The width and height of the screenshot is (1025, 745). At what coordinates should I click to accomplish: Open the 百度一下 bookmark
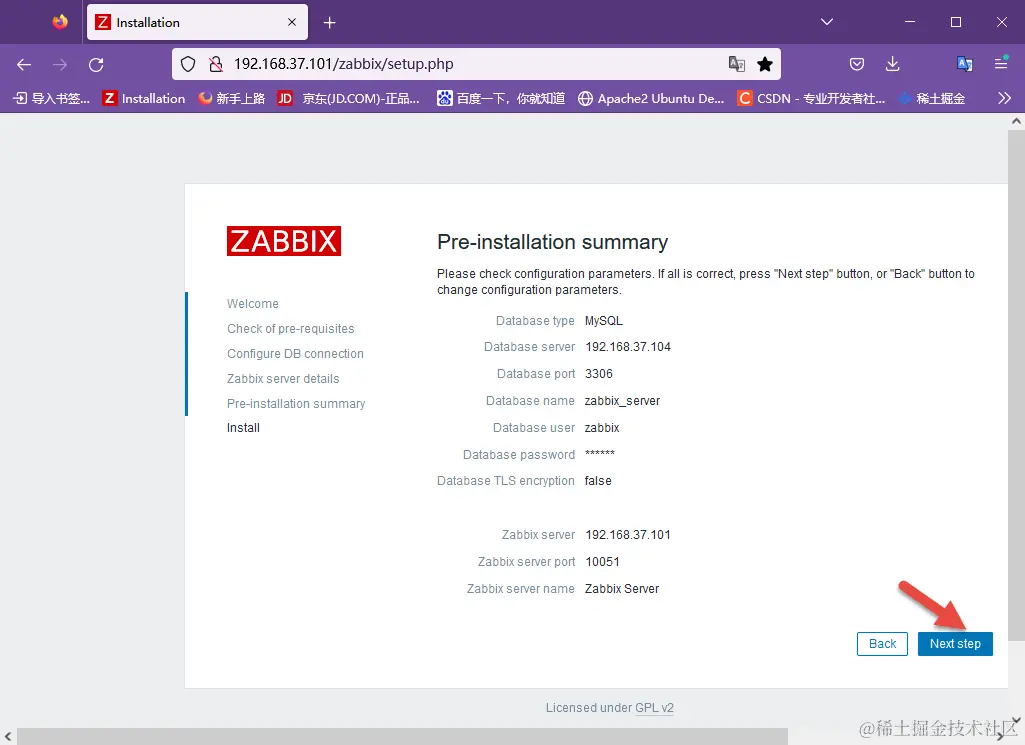pyautogui.click(x=501, y=98)
